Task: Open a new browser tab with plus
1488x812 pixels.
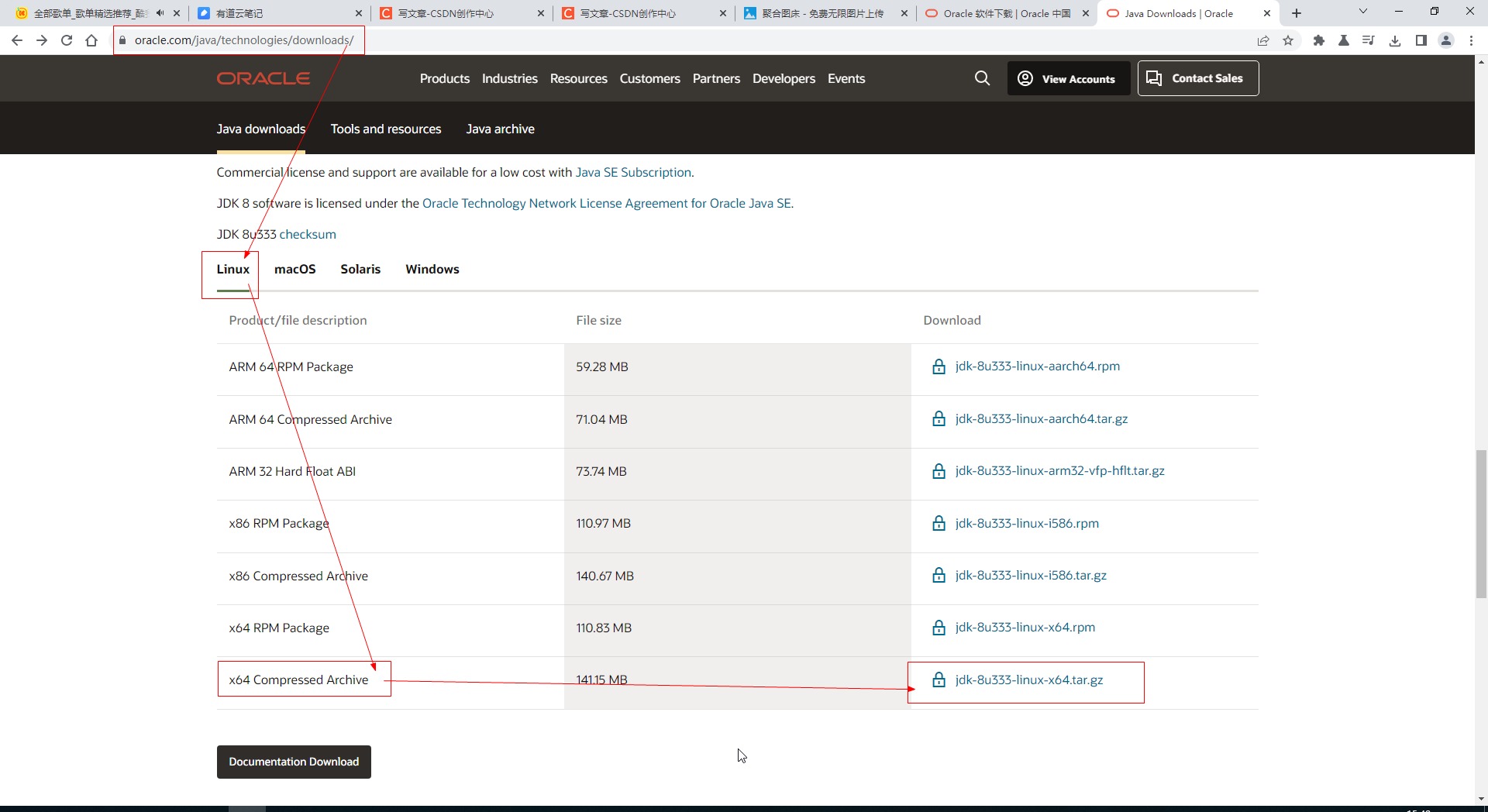Action: 1297,13
